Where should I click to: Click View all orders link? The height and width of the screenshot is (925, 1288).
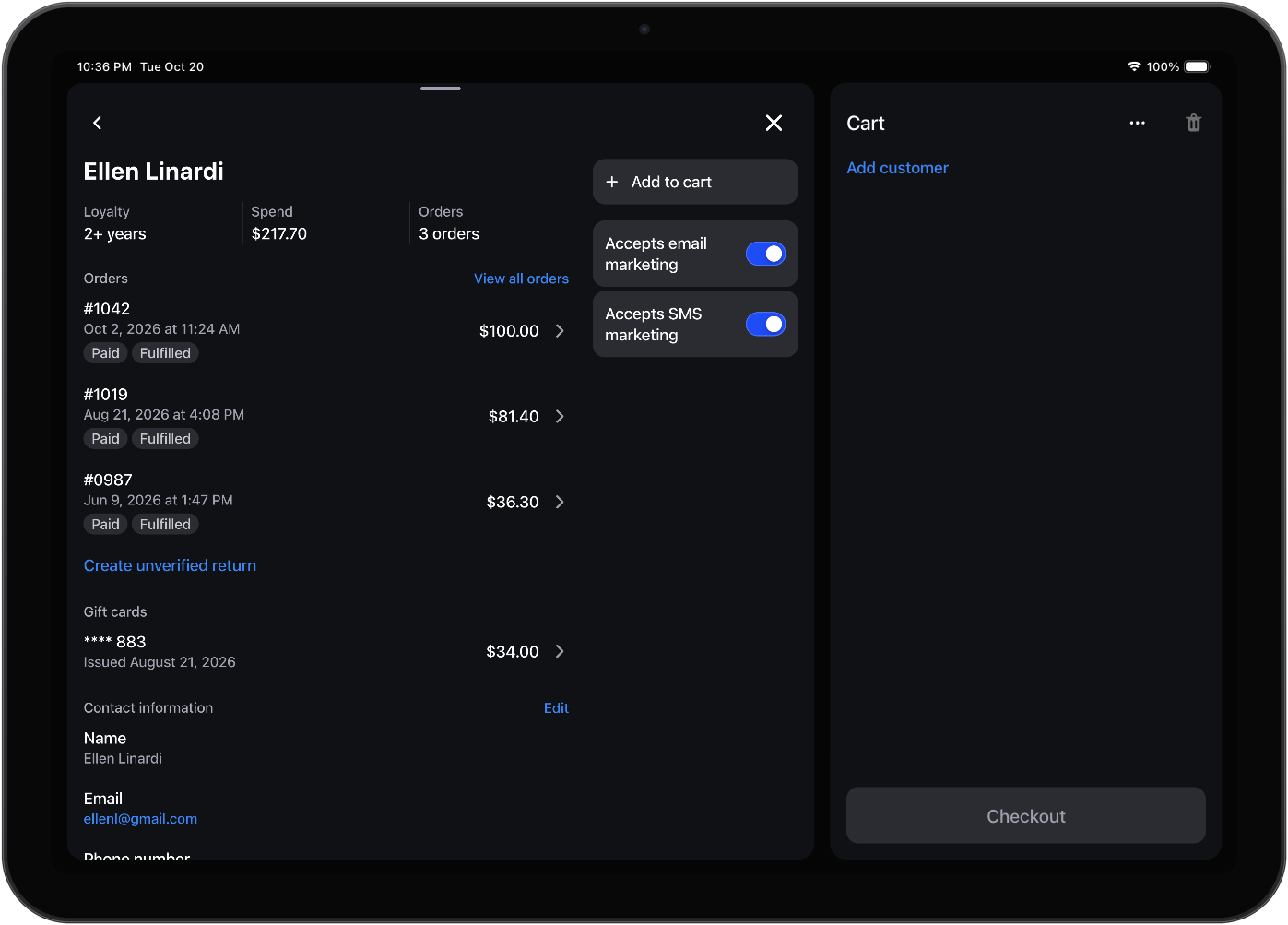pyautogui.click(x=521, y=279)
